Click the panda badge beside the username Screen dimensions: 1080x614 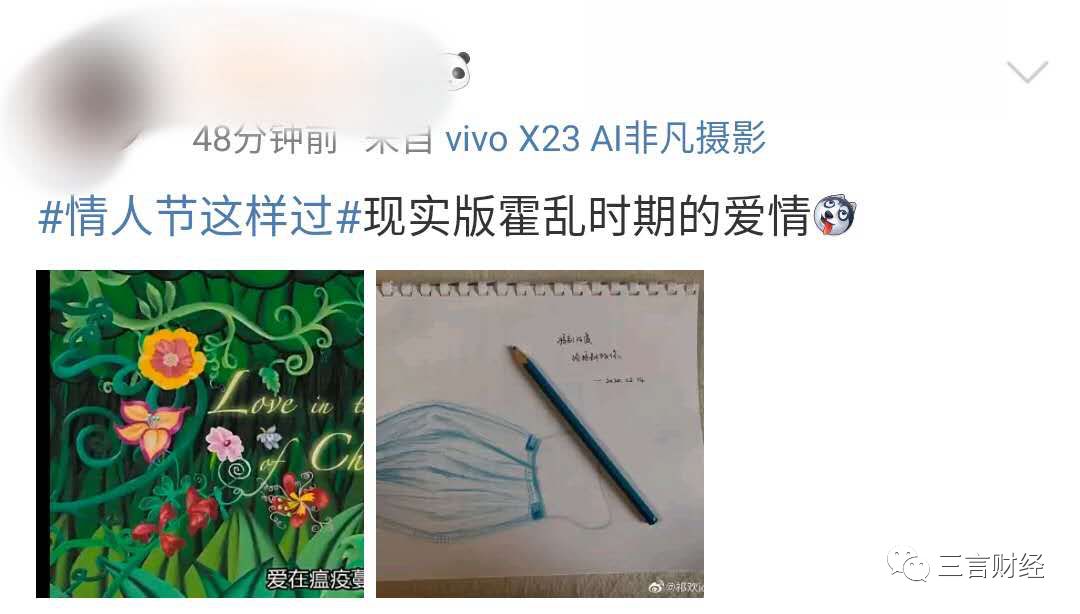click(457, 71)
